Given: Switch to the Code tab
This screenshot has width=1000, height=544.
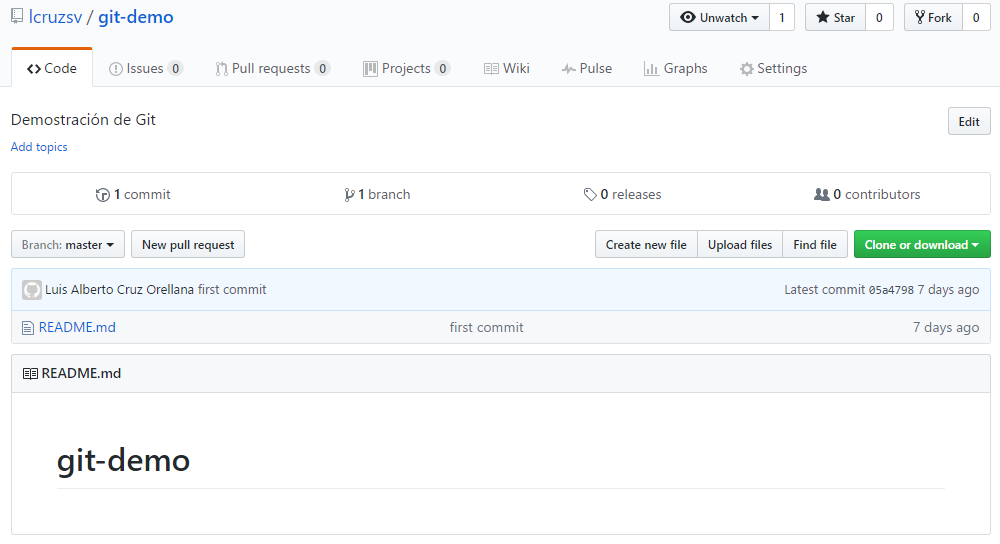Looking at the screenshot, I should point(52,68).
